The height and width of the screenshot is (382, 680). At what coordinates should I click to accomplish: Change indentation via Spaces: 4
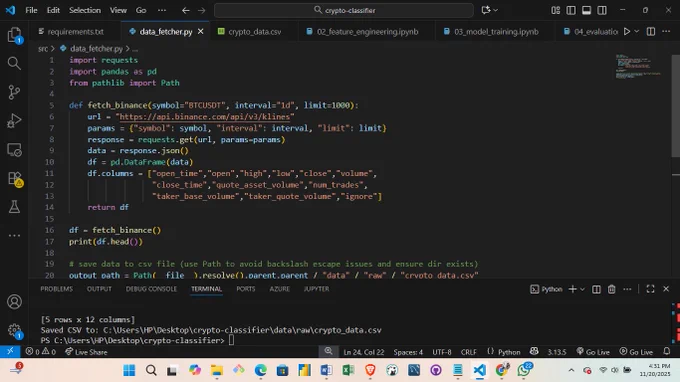pos(408,352)
